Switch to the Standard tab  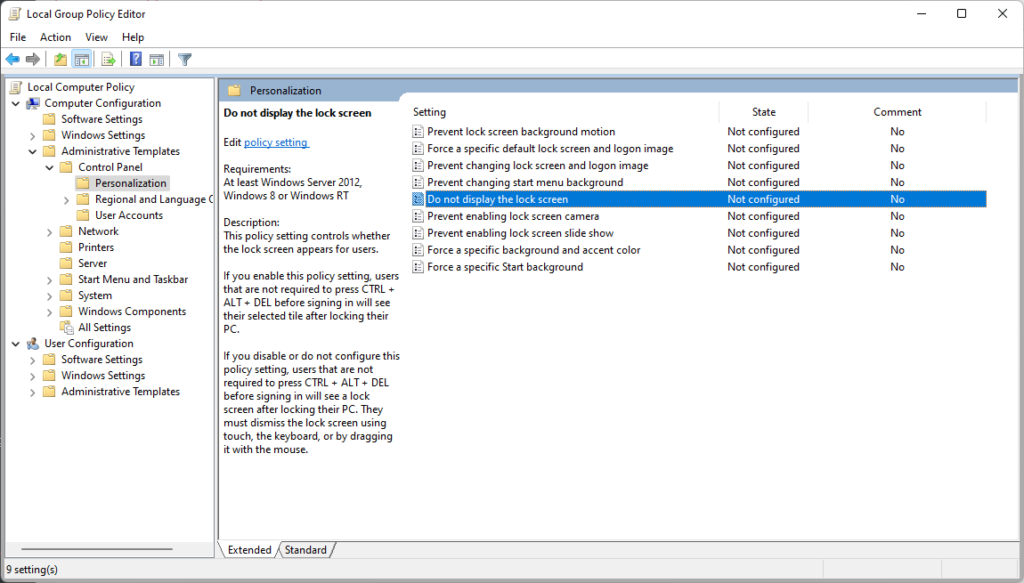click(305, 550)
